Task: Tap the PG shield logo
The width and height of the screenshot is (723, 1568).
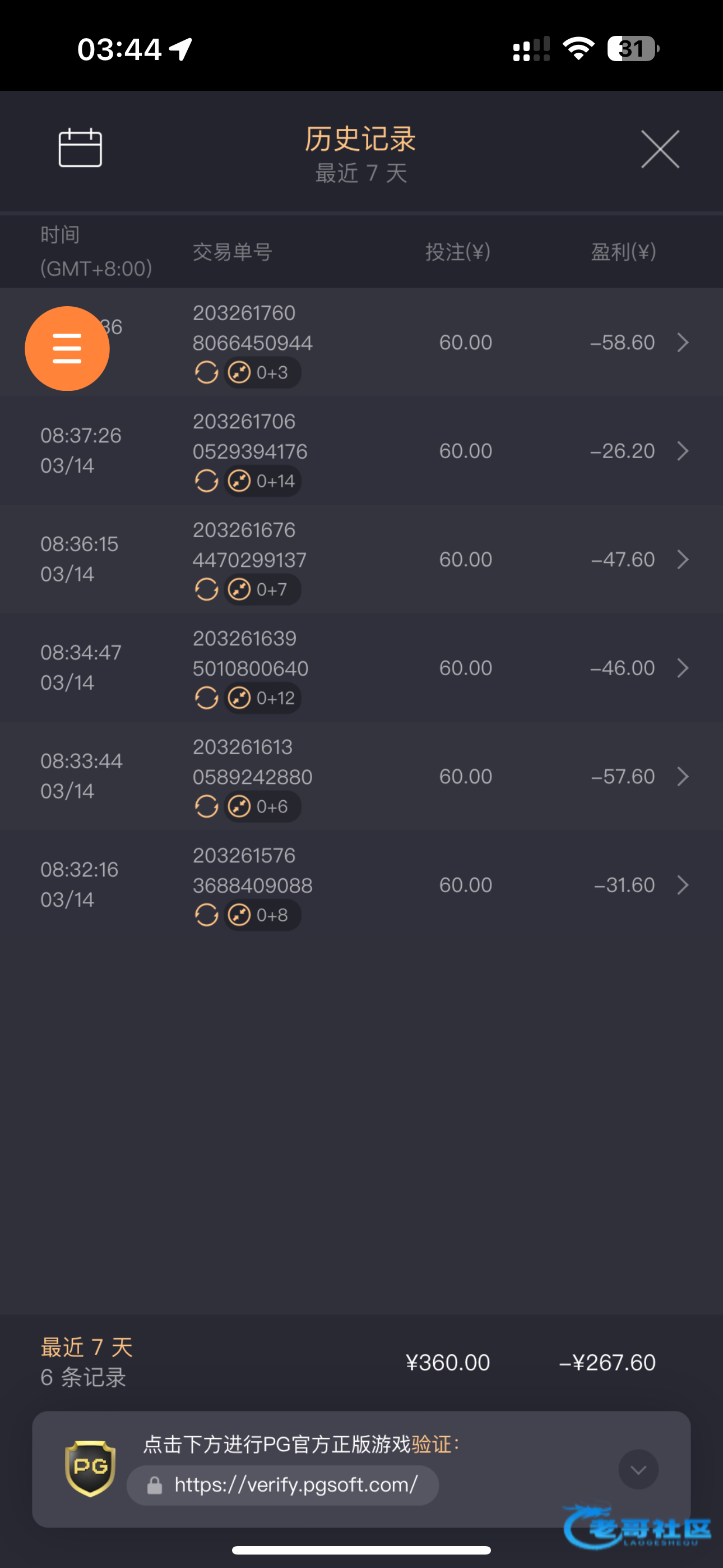Action: (x=90, y=1468)
